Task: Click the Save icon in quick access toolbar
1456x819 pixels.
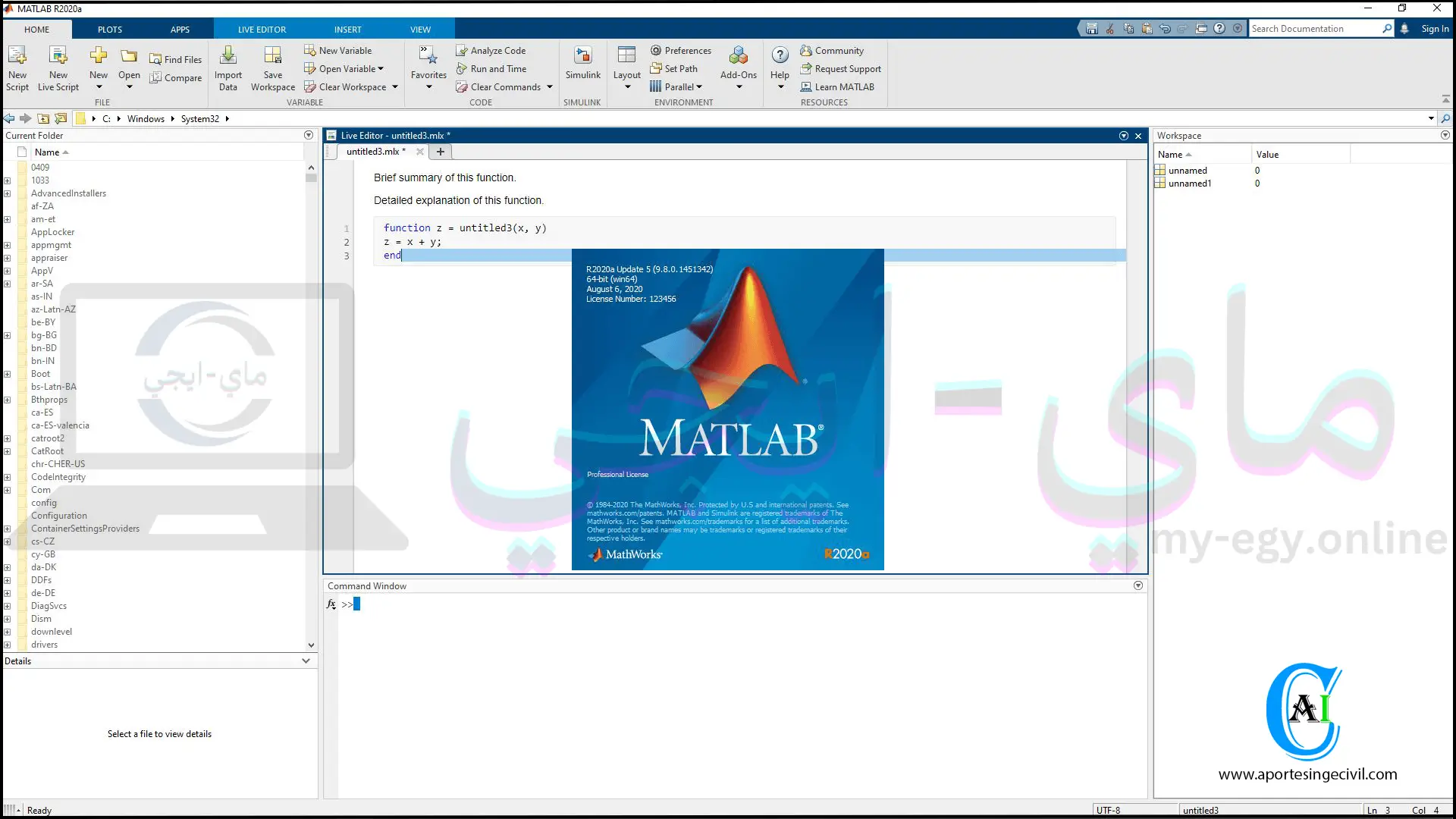Action: coord(1092,29)
